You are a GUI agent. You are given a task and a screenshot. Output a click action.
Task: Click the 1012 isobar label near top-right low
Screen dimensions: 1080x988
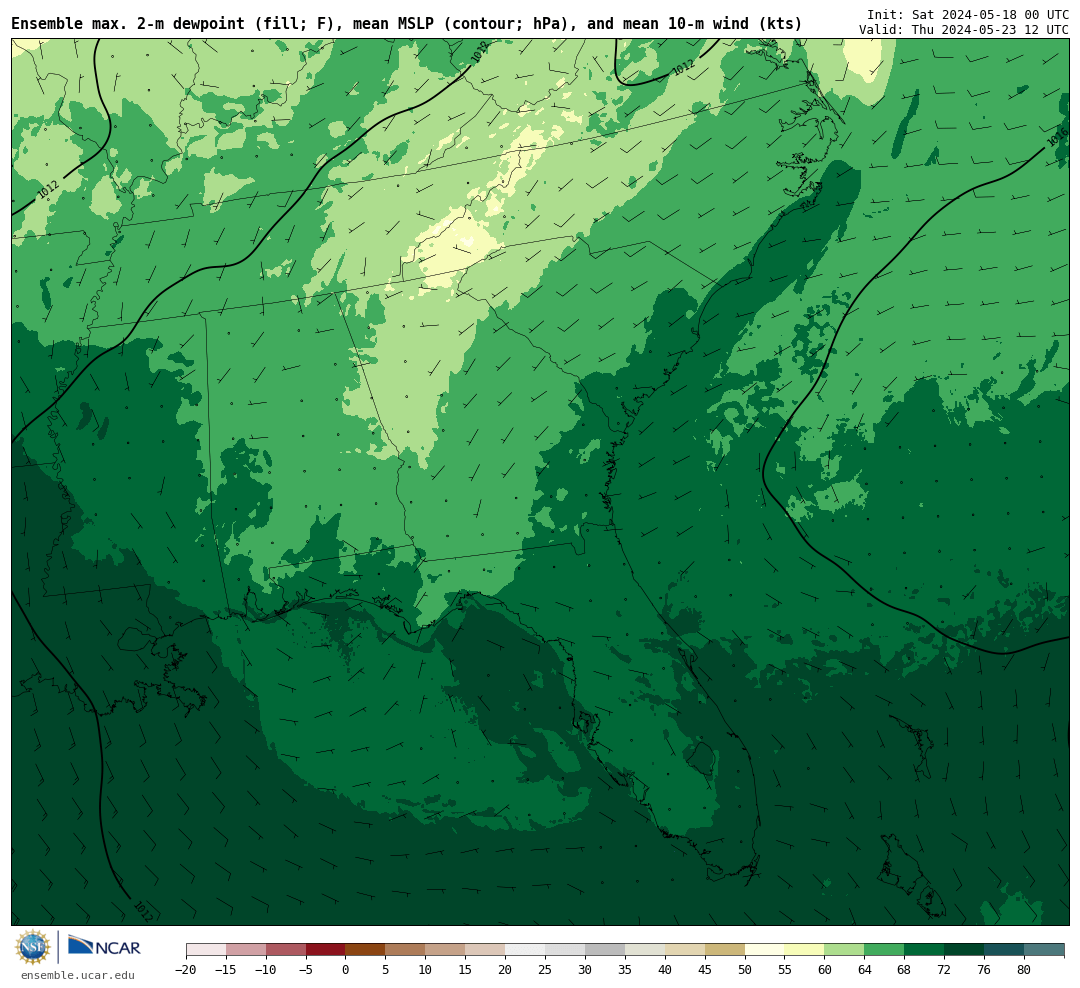coord(683,68)
